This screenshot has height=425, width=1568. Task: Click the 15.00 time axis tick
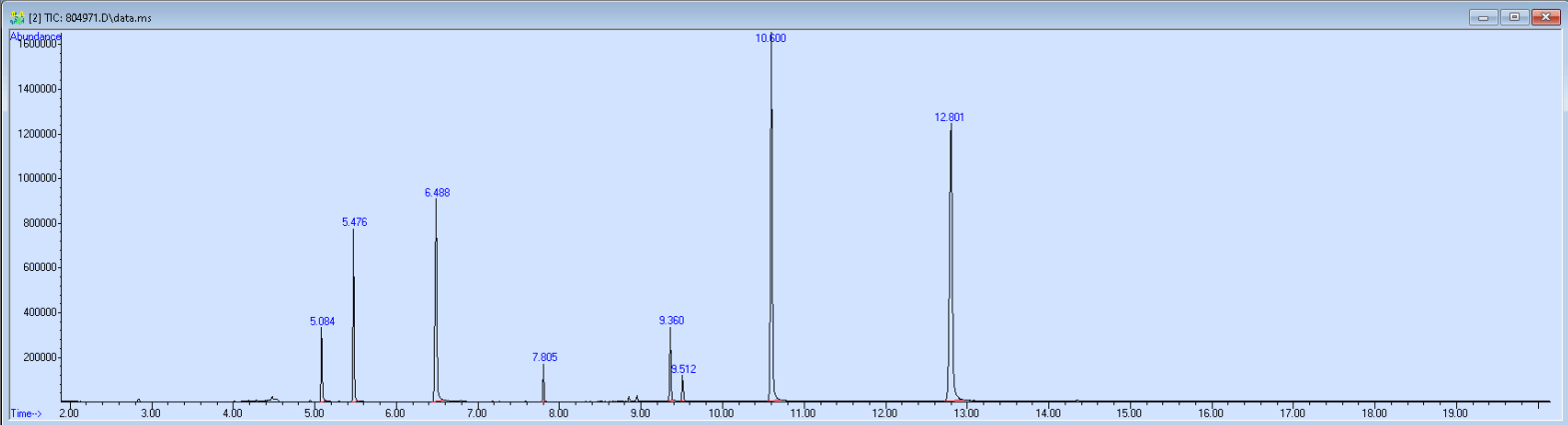point(1128,413)
